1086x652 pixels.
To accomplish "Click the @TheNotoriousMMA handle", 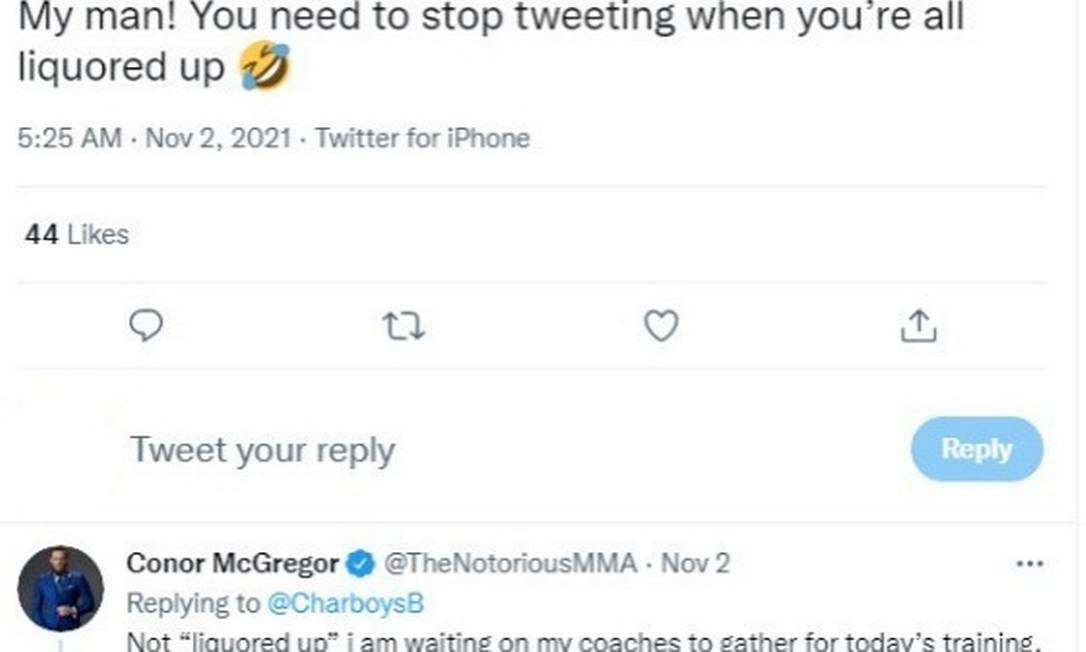I will coord(510,564).
